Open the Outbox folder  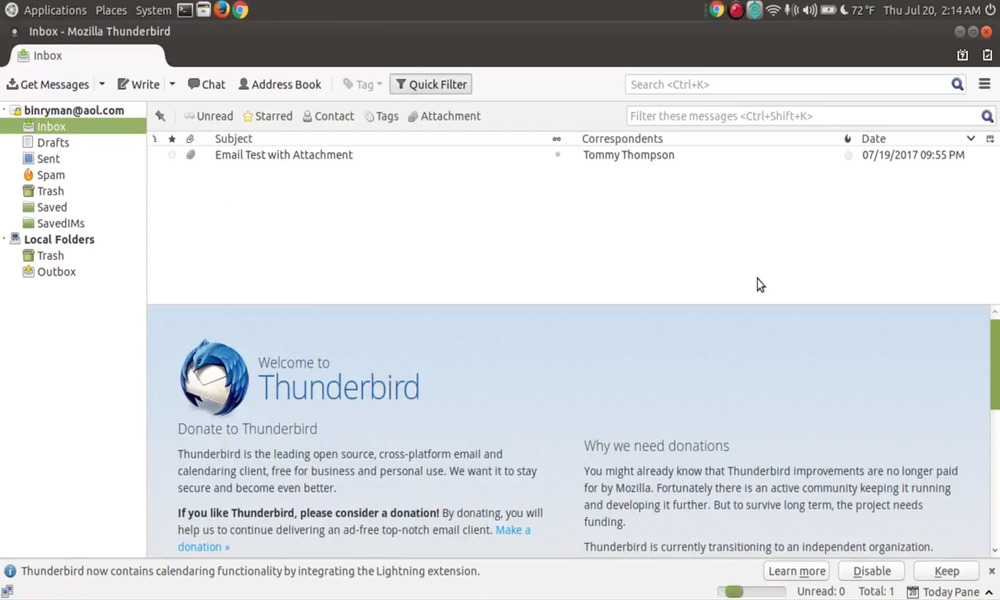[x=56, y=272]
